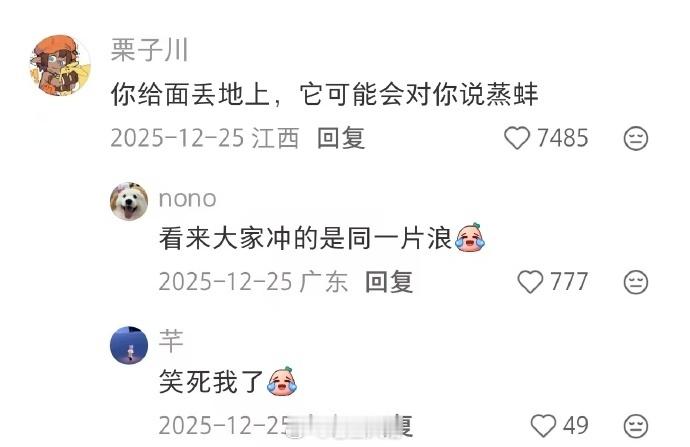Screen dimensions: 690x447
Task: Click the 7485 like count
Action: pos(562,138)
